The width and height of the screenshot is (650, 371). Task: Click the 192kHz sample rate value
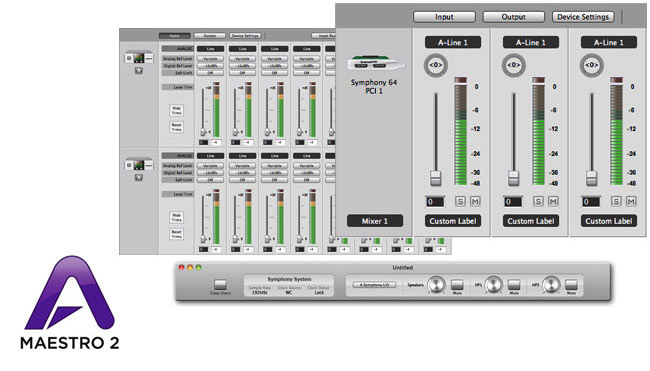coord(260,293)
